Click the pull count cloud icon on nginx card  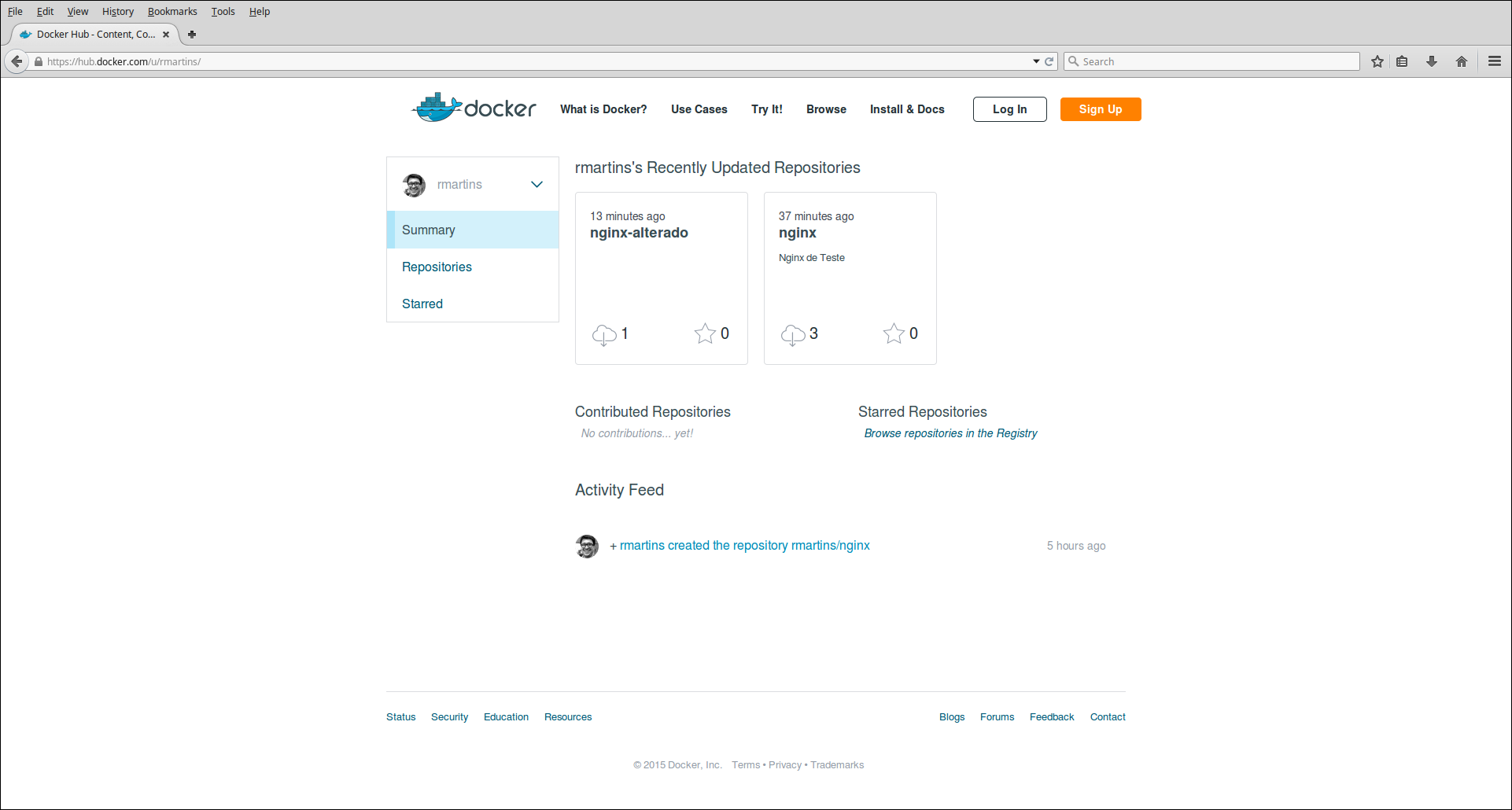[793, 333]
